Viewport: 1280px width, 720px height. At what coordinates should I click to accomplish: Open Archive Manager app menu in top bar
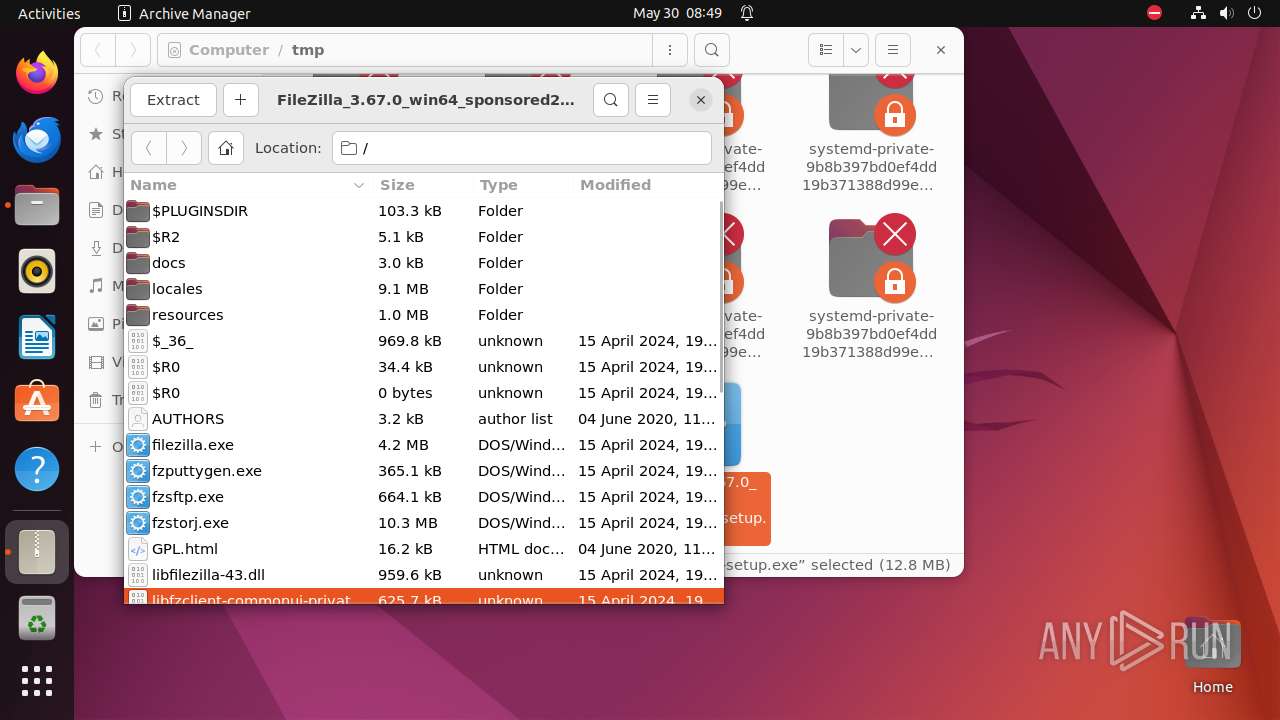(x=184, y=13)
